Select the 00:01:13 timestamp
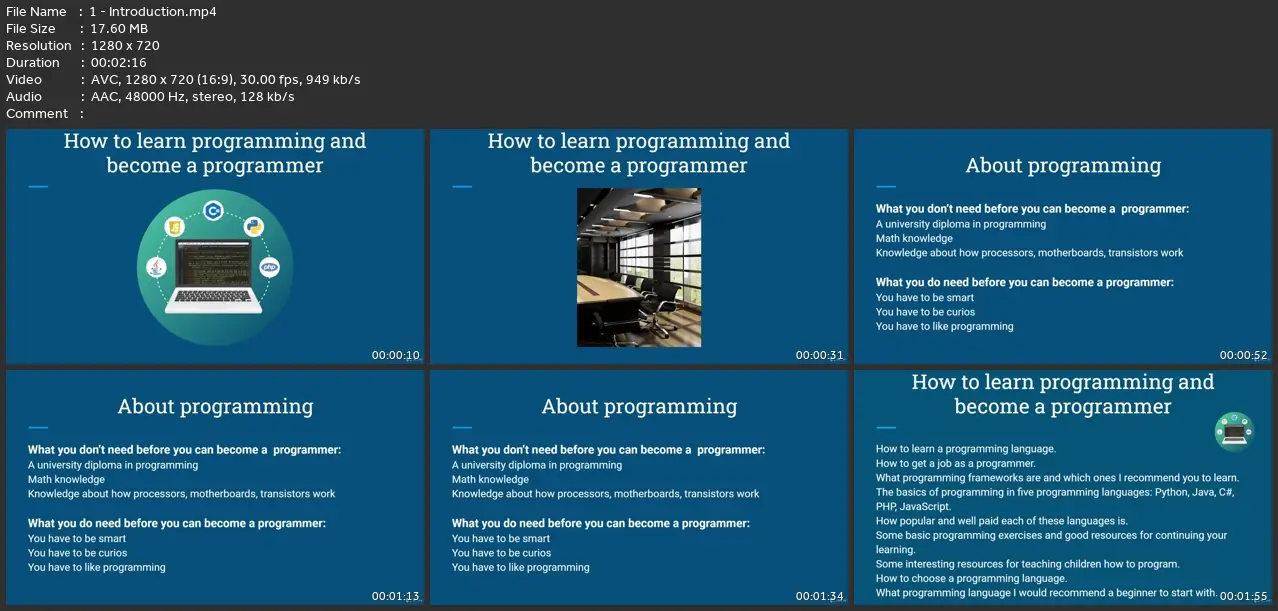The image size is (1278, 611). (396, 596)
